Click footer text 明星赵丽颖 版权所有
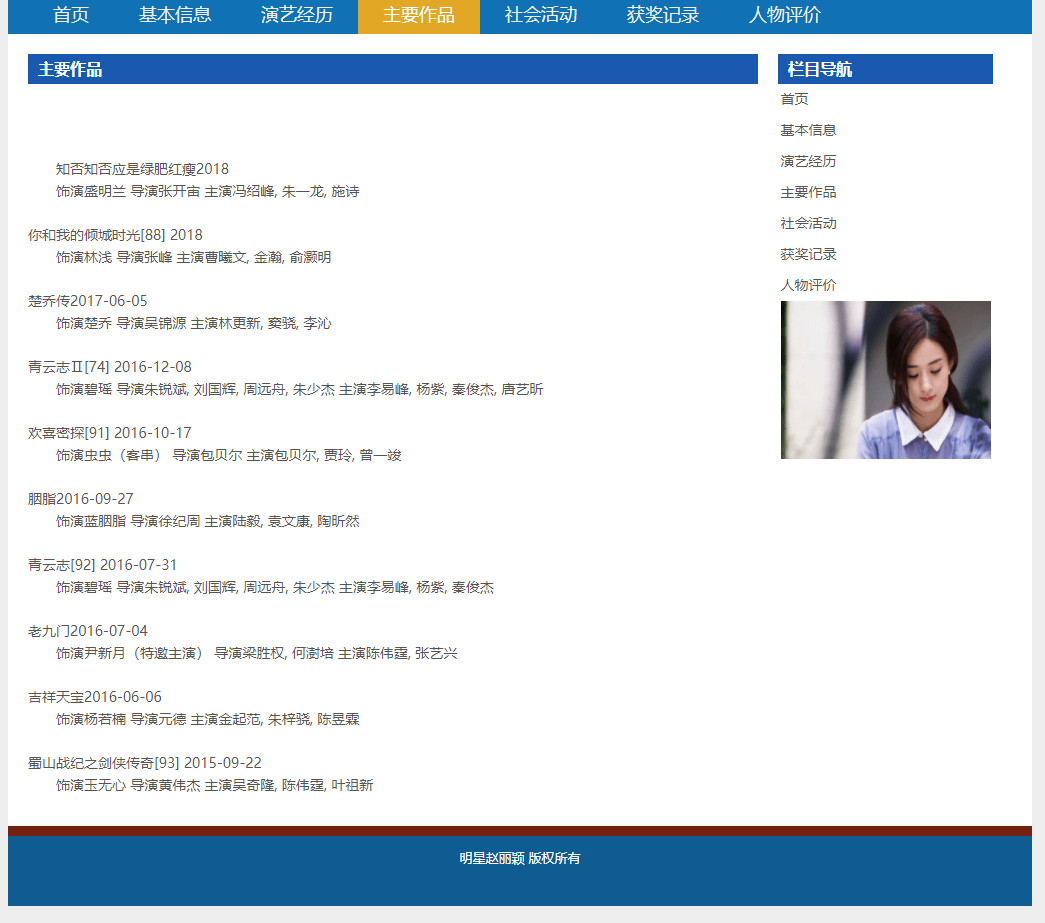The height and width of the screenshot is (923, 1045). 520,858
